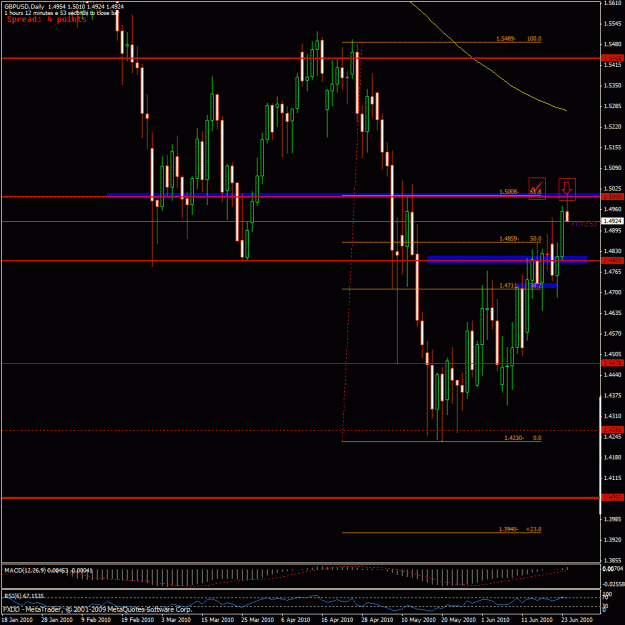The image size is (625, 625).
Task: Select the red checkmark symbol above 61.8 level
Action: click(537, 186)
